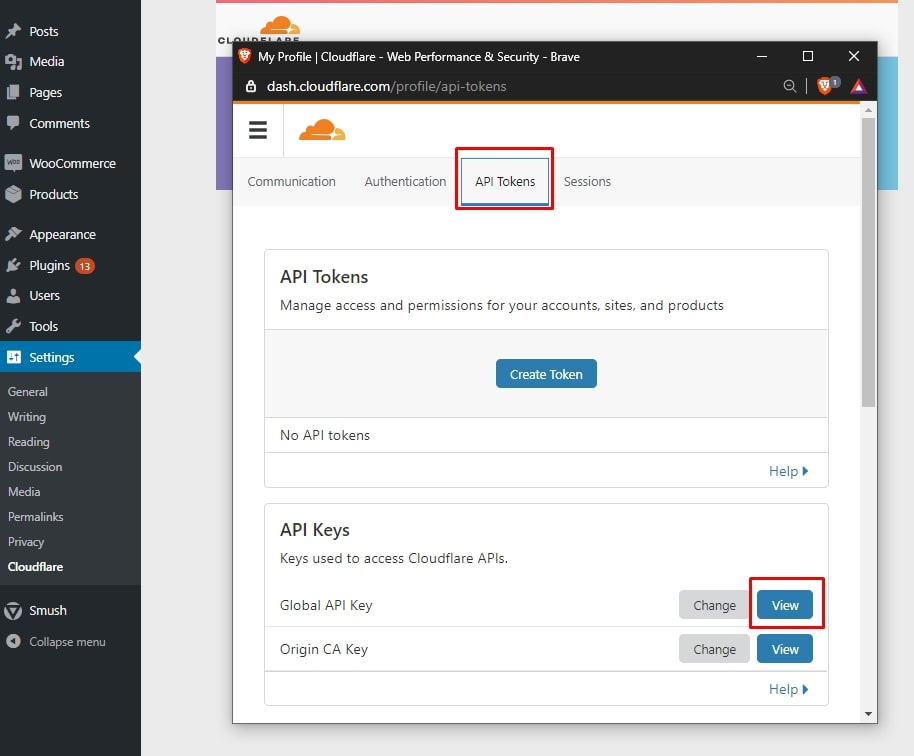
Task: Switch to the Communication tab
Action: click(x=291, y=181)
